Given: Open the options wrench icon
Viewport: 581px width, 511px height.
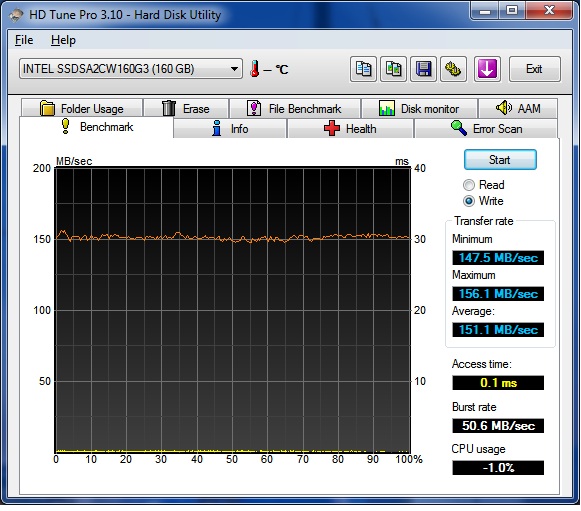Looking at the screenshot, I should [x=453, y=69].
